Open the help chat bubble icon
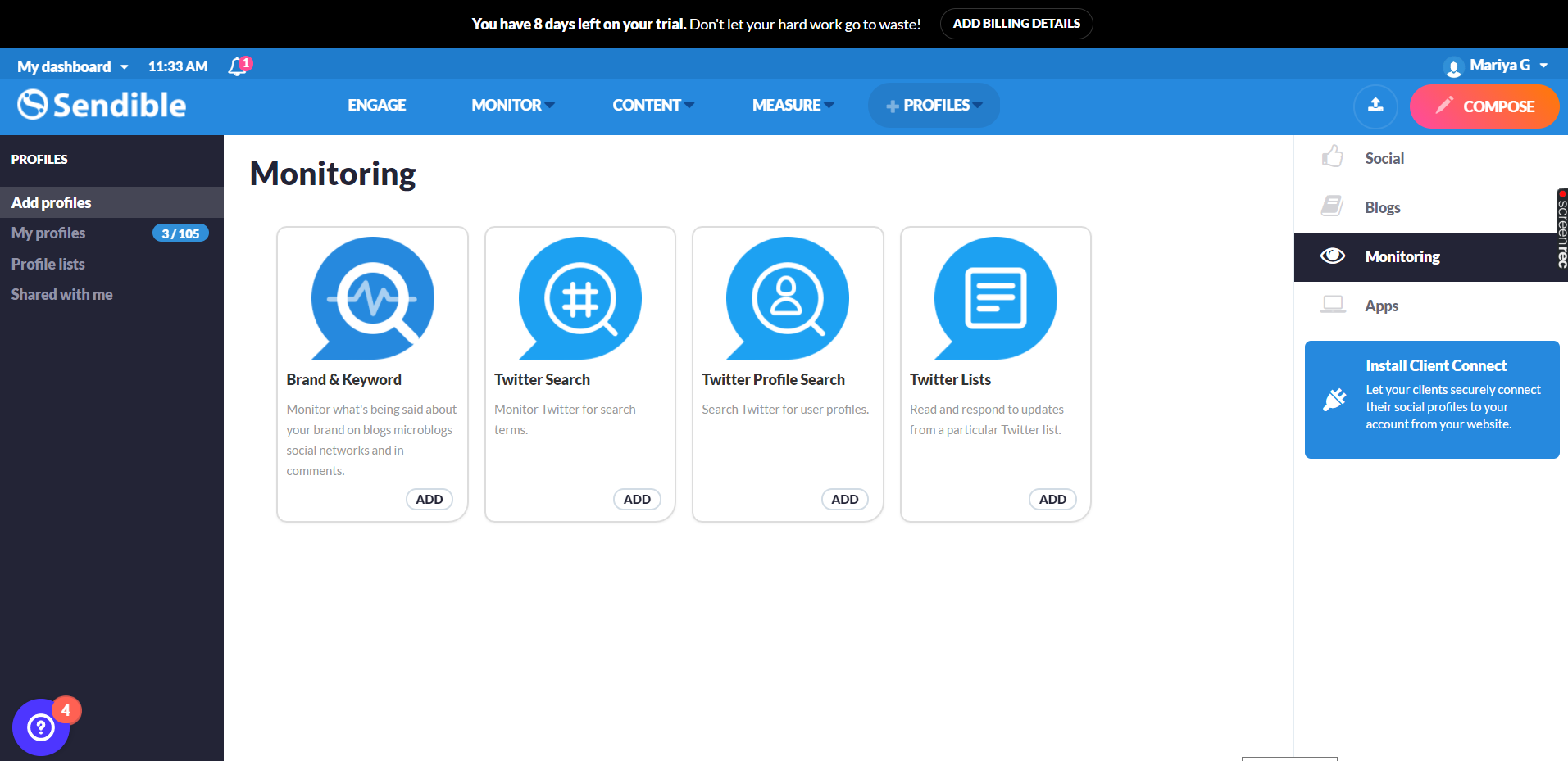1568x761 pixels. pyautogui.click(x=41, y=727)
